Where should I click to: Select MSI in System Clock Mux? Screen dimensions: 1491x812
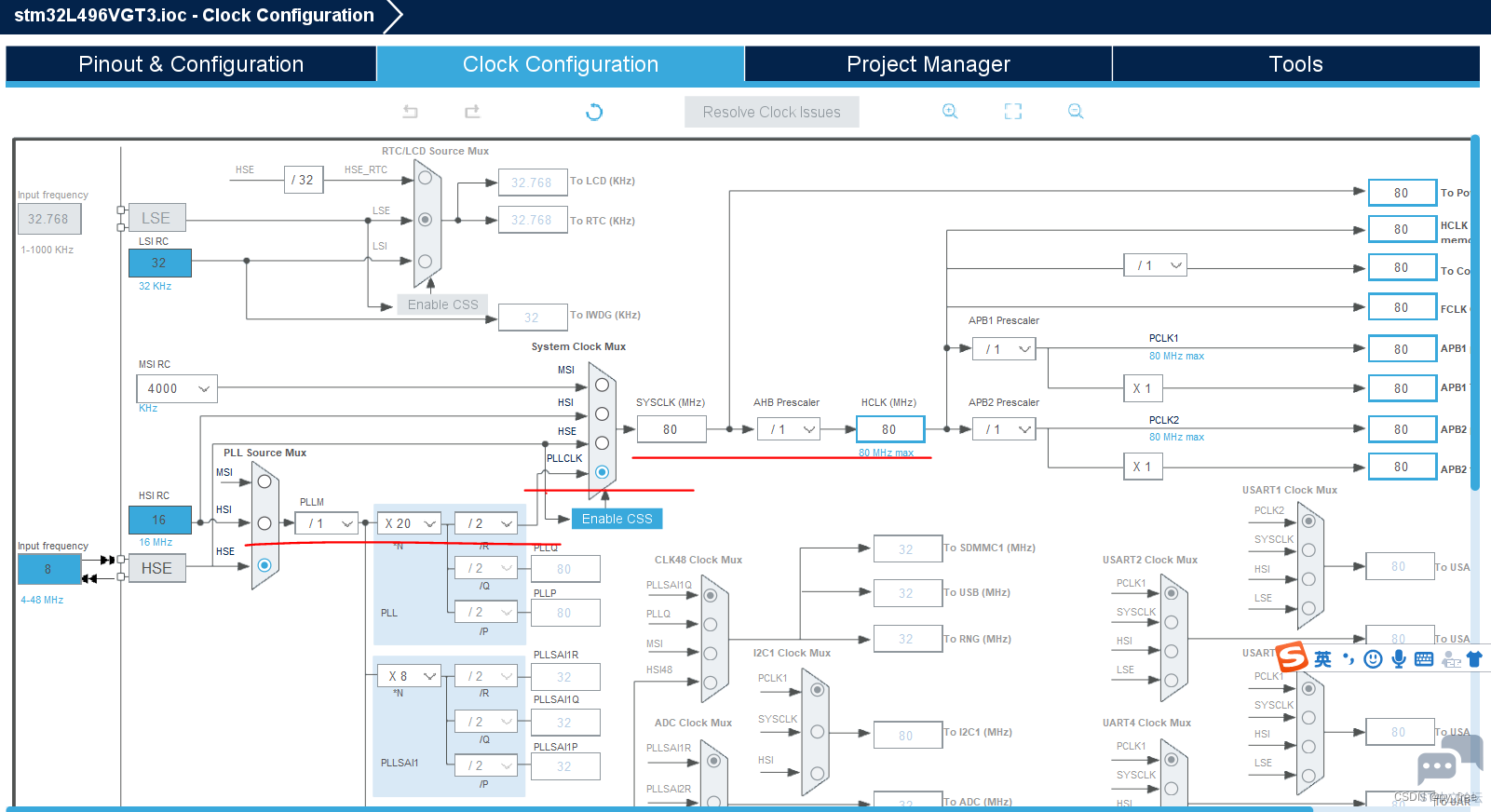point(603,385)
